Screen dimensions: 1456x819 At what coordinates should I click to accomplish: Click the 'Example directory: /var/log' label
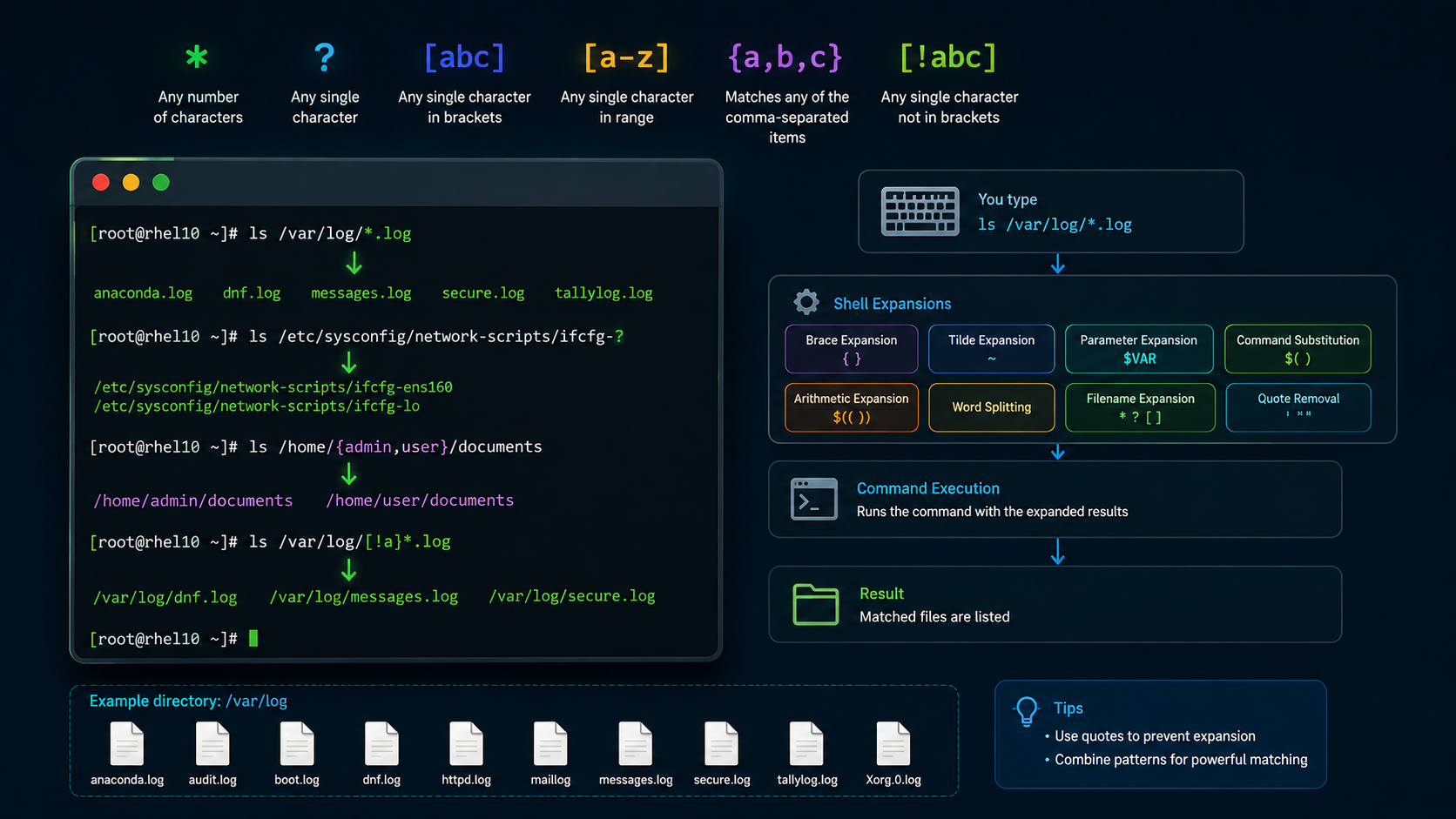(x=188, y=701)
